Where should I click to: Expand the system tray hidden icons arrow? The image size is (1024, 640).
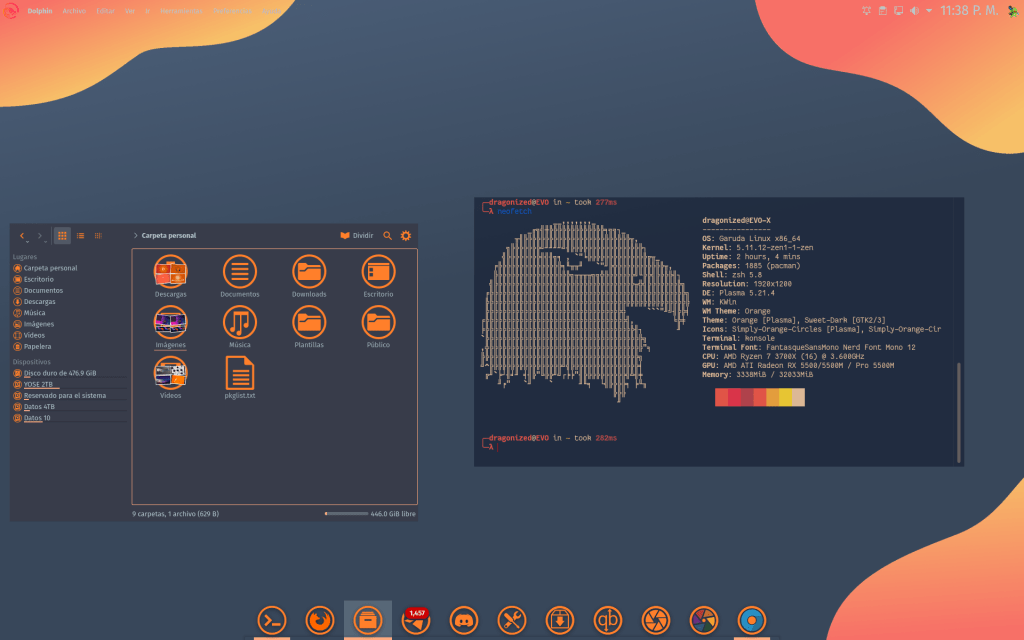pyautogui.click(x=929, y=10)
